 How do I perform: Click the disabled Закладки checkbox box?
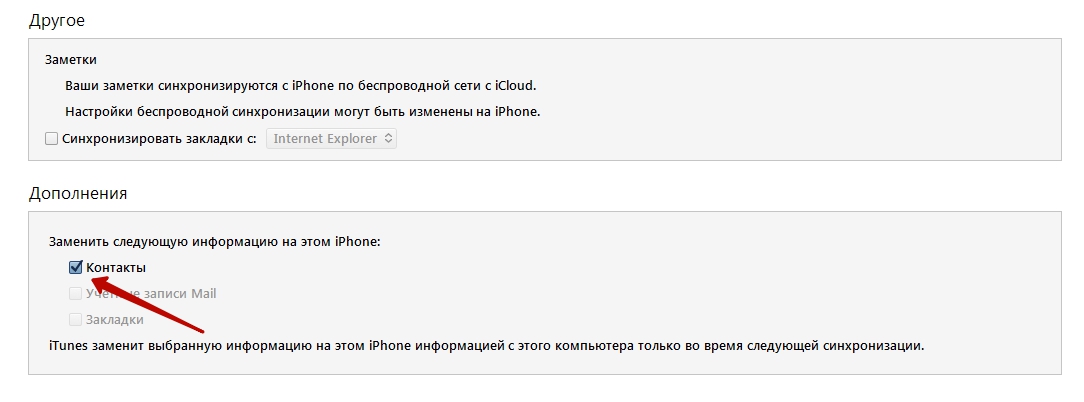point(75,320)
